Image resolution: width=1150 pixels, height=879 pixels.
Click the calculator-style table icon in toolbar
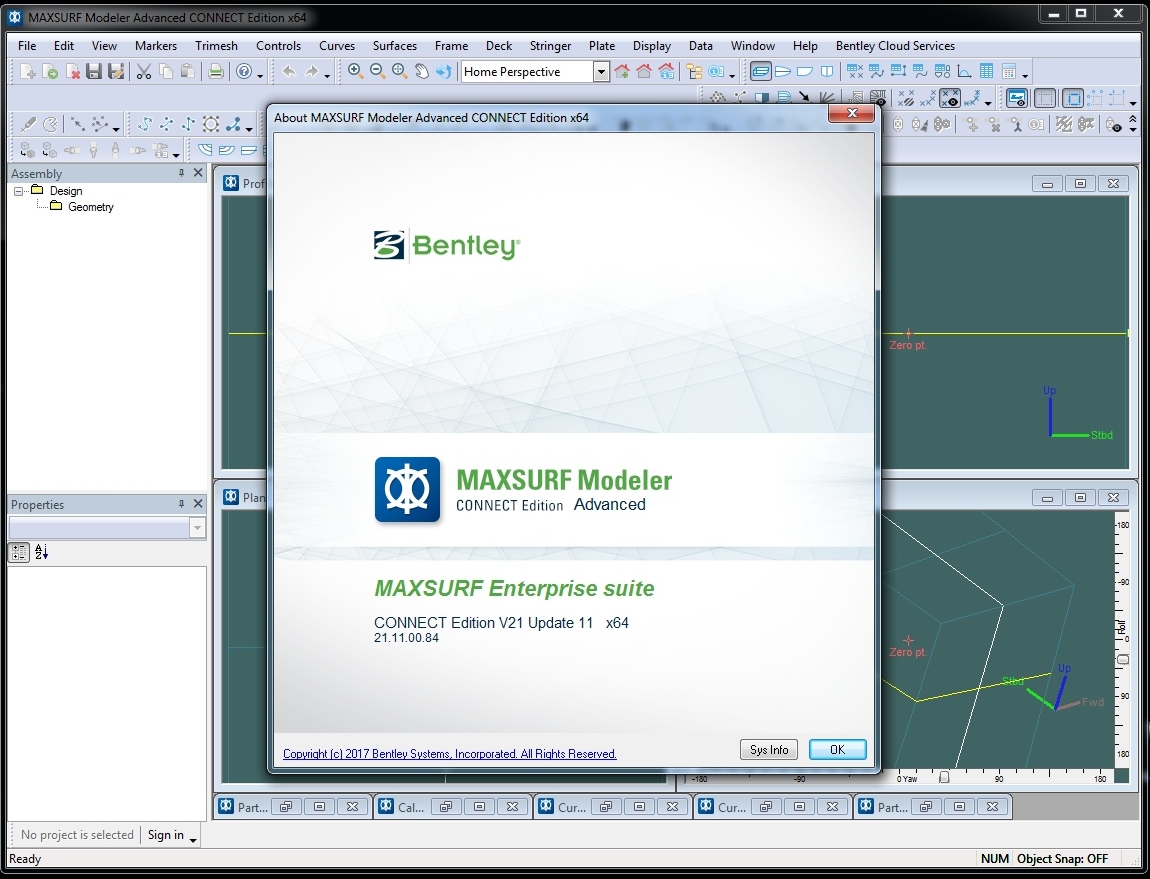pyautogui.click(x=1008, y=71)
